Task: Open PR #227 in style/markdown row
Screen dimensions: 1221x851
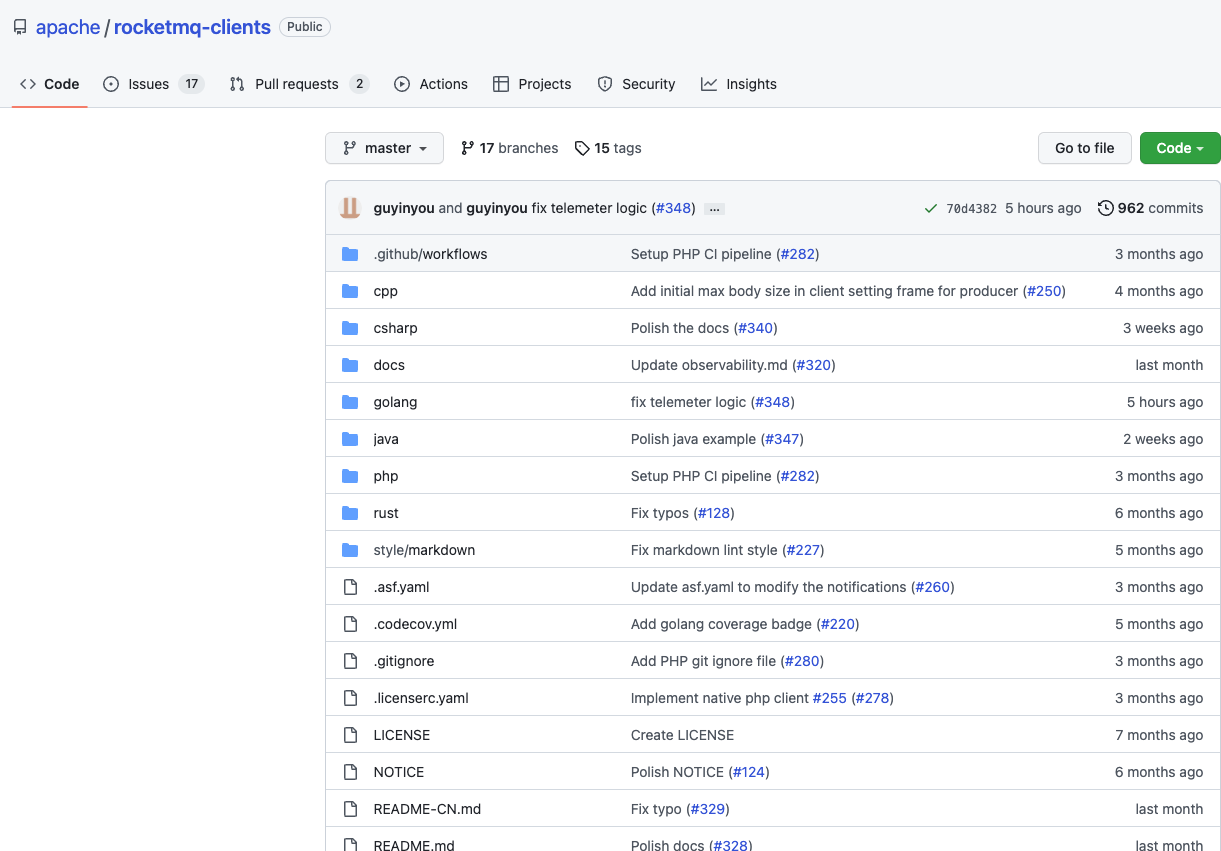Action: click(x=803, y=550)
